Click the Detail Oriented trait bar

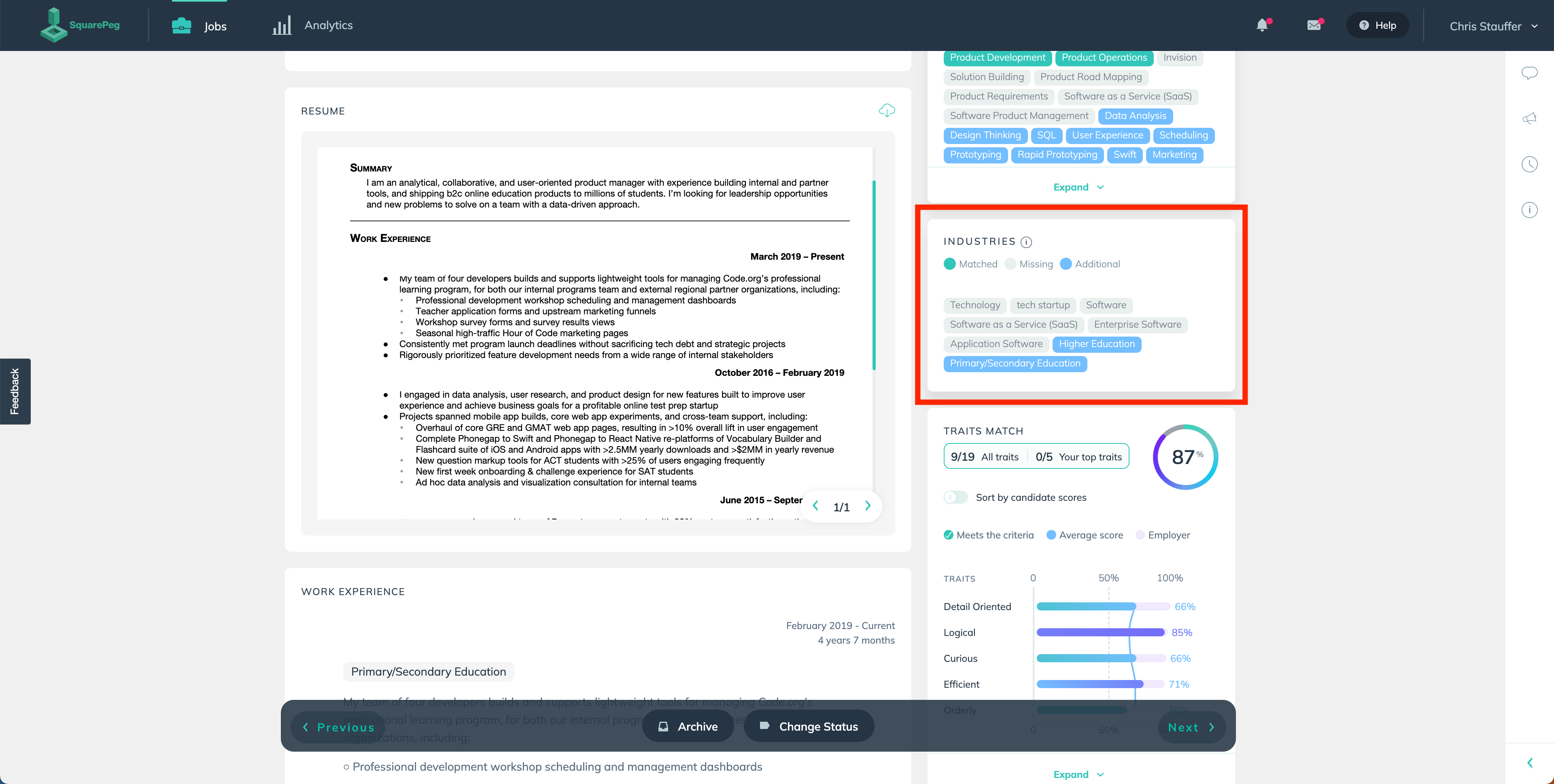coord(1103,607)
